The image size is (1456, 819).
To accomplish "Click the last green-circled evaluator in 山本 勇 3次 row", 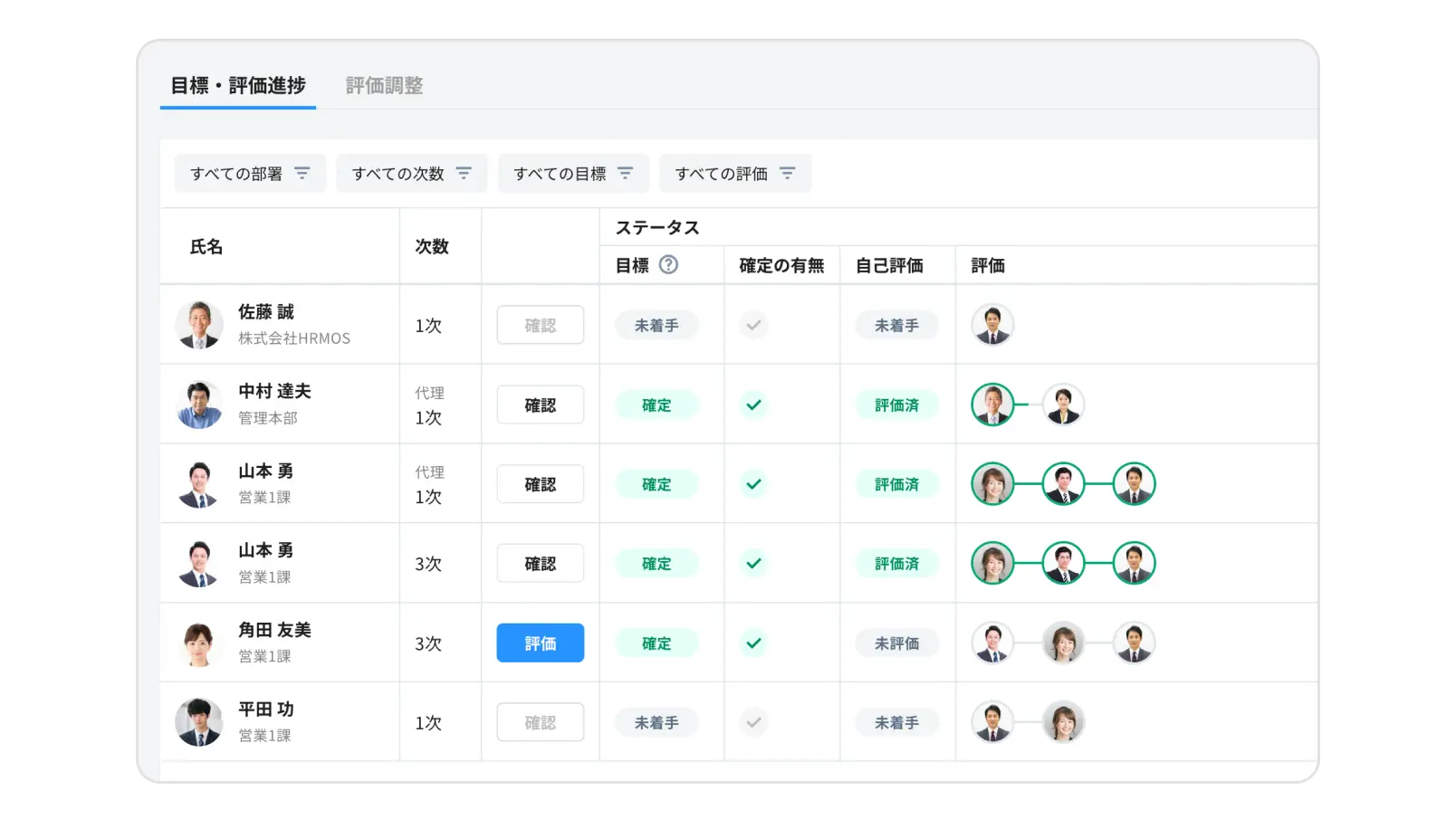I will pyautogui.click(x=1133, y=563).
